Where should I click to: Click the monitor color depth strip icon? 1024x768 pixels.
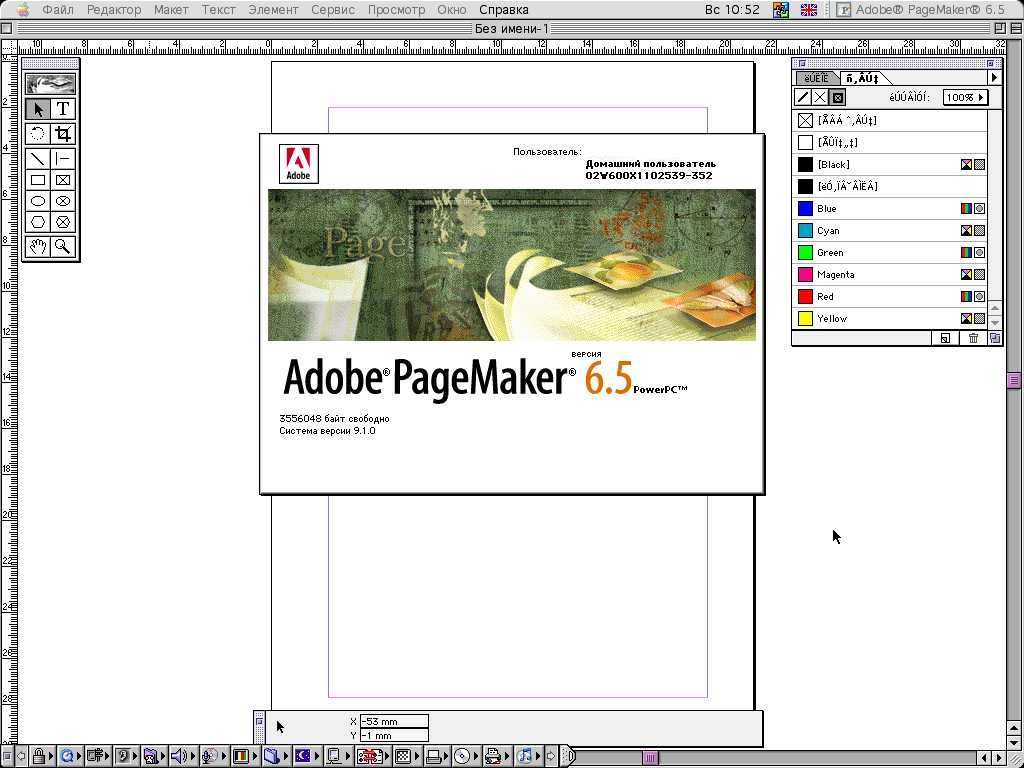coord(241,756)
